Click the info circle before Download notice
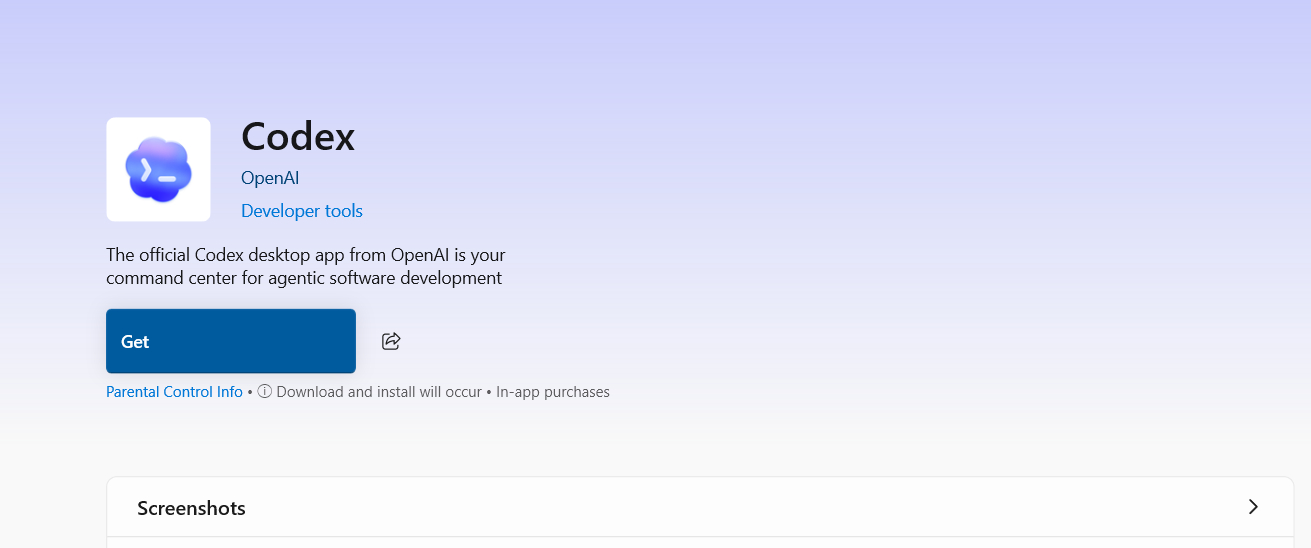This screenshot has width=1311, height=548. pos(265,392)
